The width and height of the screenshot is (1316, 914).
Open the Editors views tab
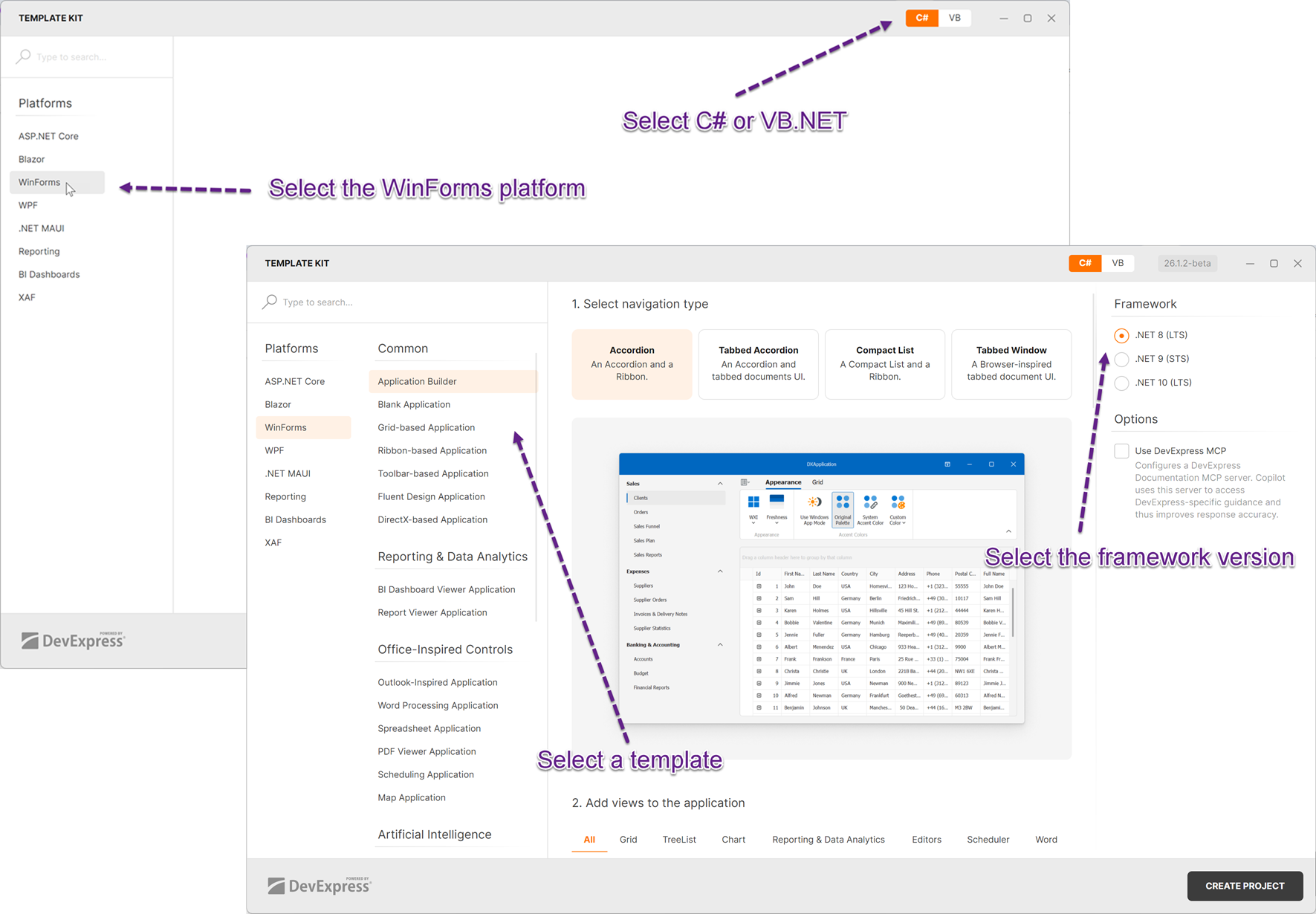926,840
